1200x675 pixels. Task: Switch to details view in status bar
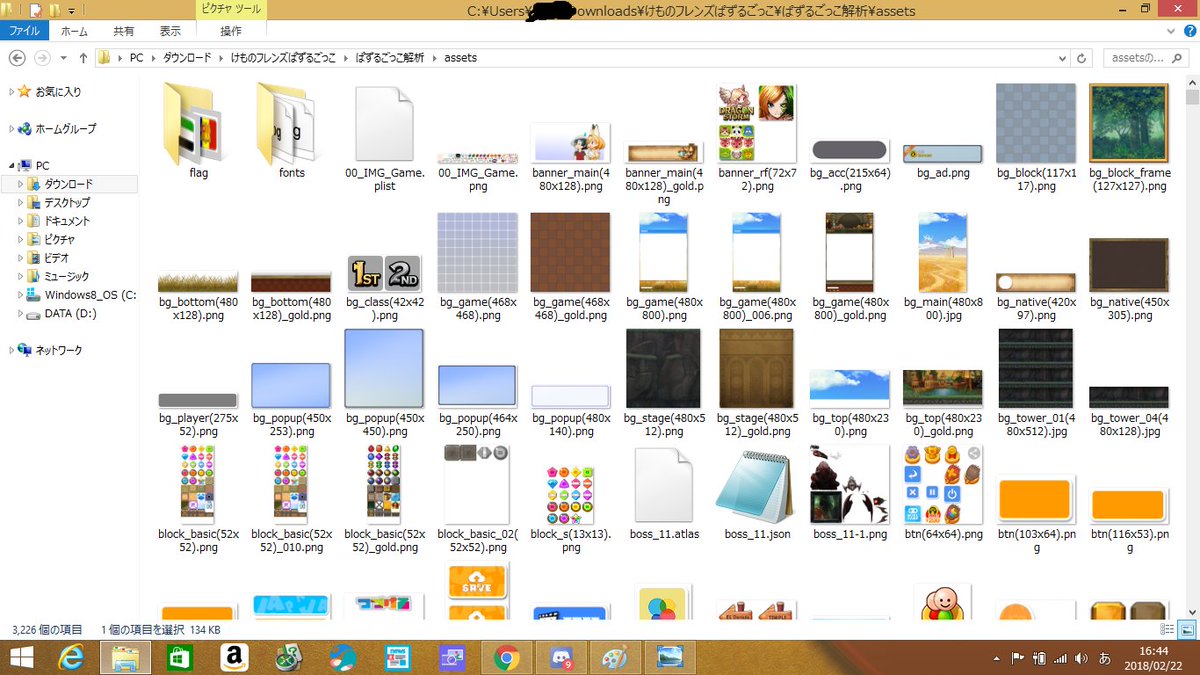(x=1167, y=630)
